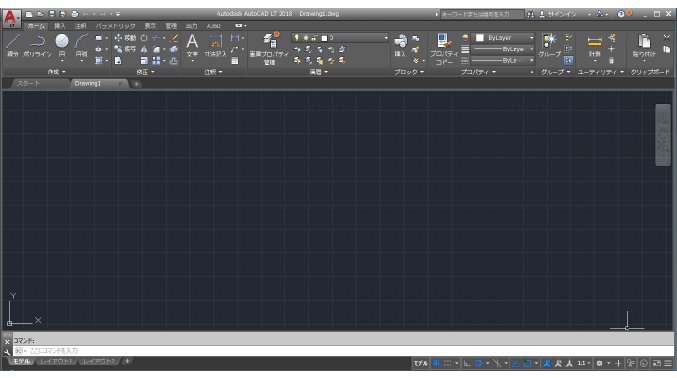Open the Layer Properties Manager (画層プロパティ管理)
Screen dimensions: 677x378
click(x=269, y=48)
